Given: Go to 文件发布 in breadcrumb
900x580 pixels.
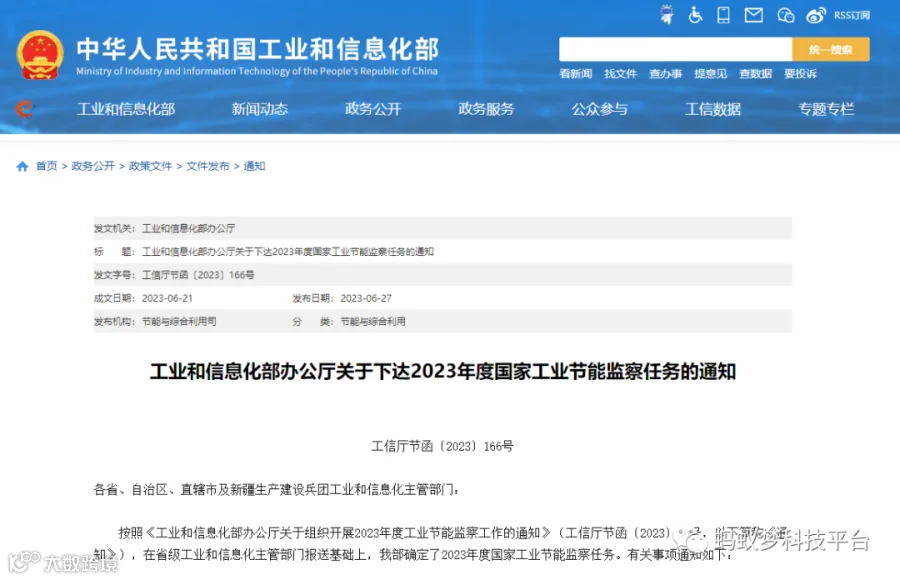Looking at the screenshot, I should (208, 167).
